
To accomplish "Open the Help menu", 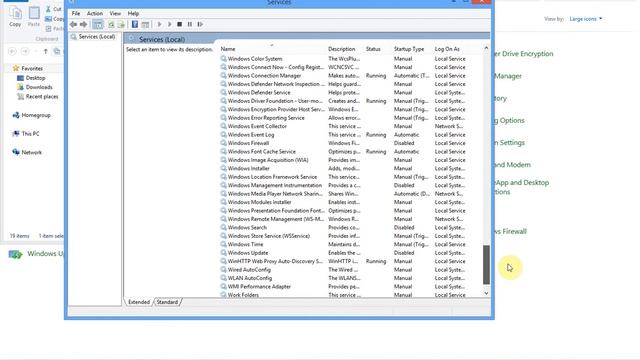I will (133, 13).
